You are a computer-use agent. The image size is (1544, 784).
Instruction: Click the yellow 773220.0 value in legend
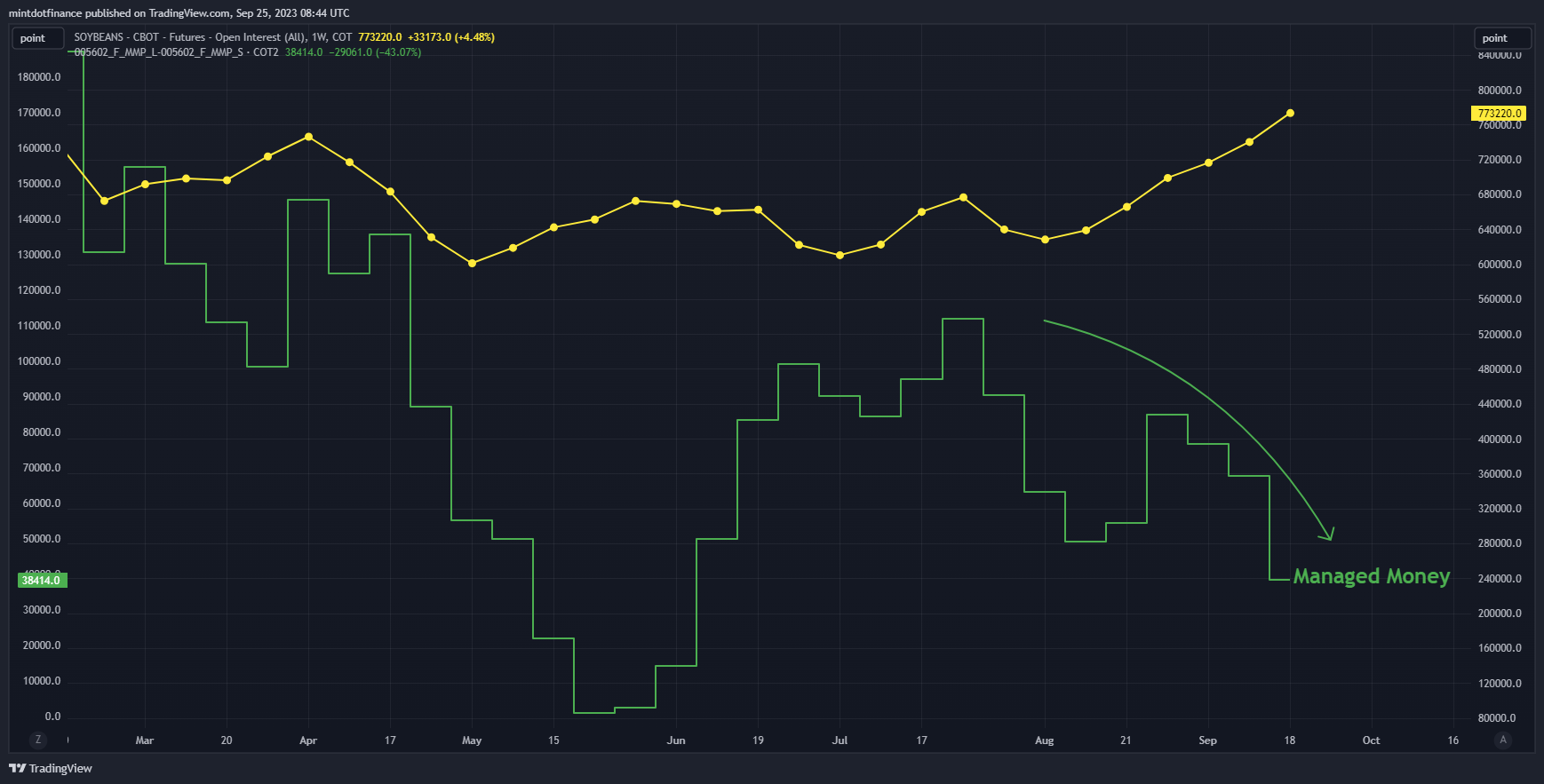(x=379, y=37)
